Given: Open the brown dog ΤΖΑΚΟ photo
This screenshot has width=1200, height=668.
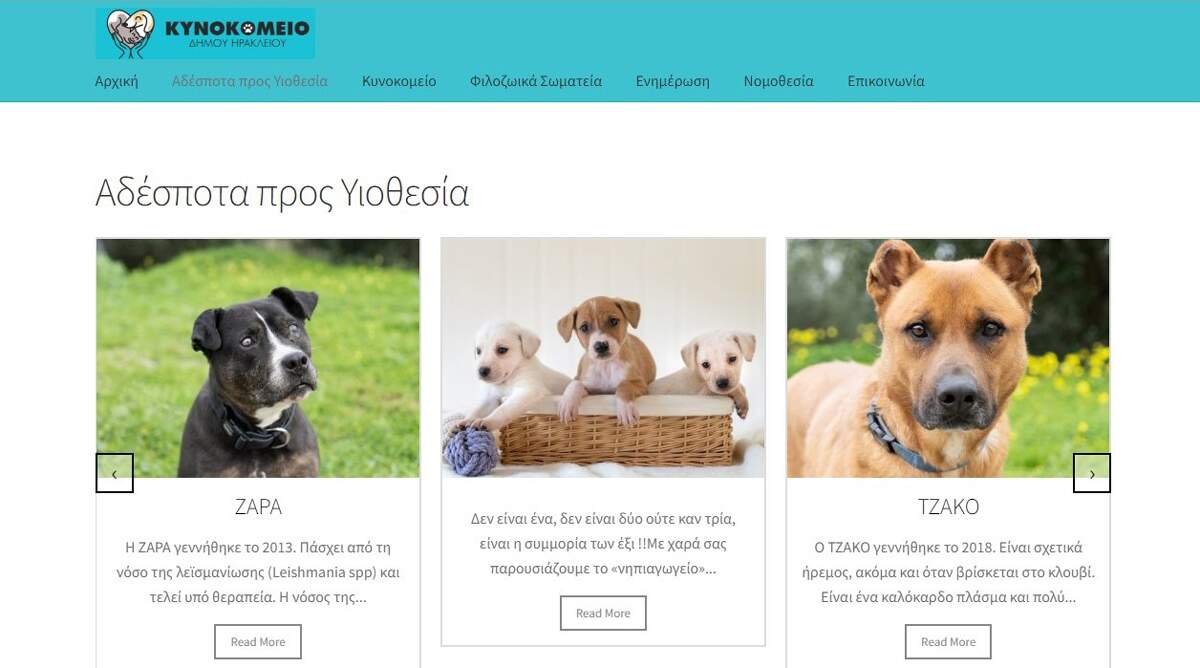Looking at the screenshot, I should pos(948,358).
